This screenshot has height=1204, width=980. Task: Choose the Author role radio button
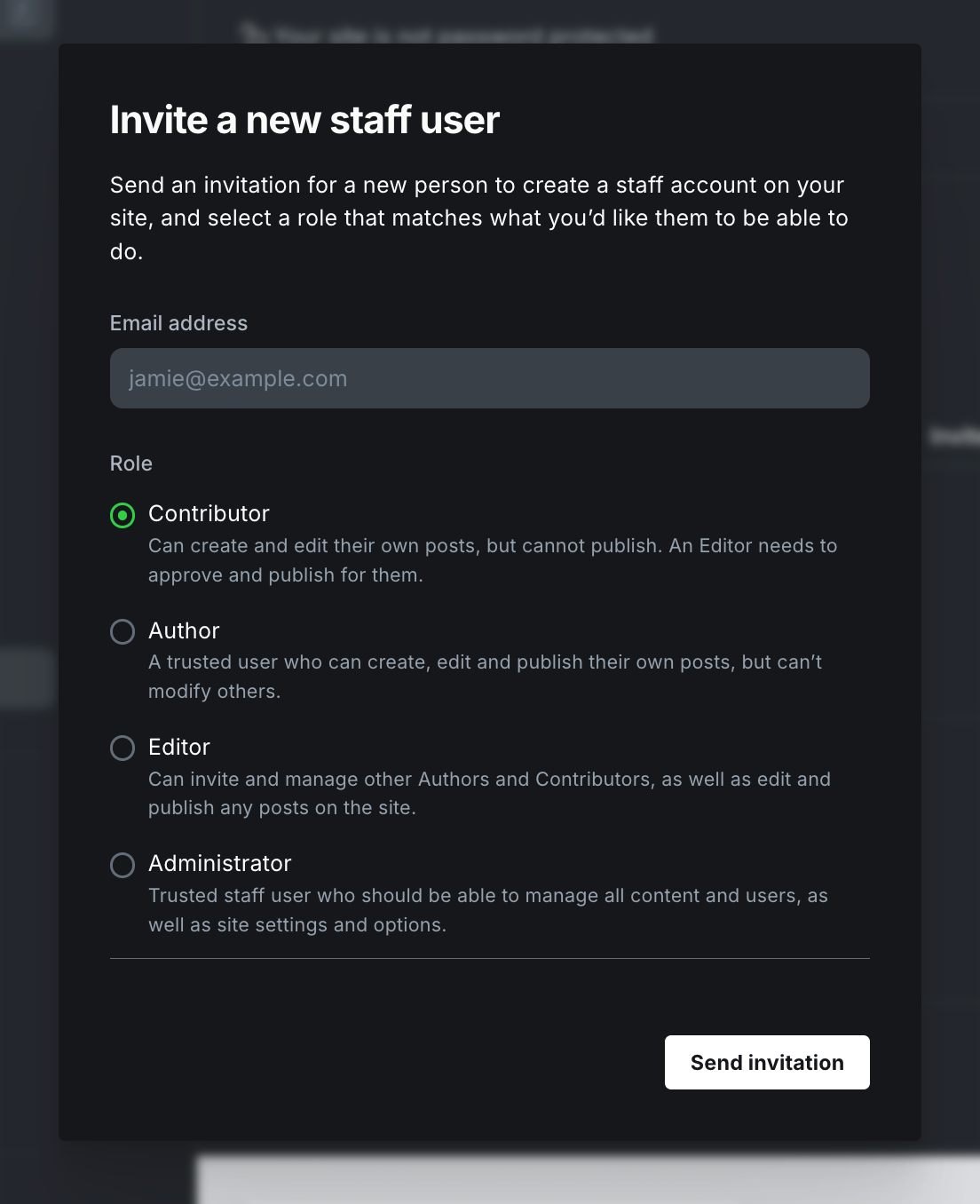(x=122, y=631)
